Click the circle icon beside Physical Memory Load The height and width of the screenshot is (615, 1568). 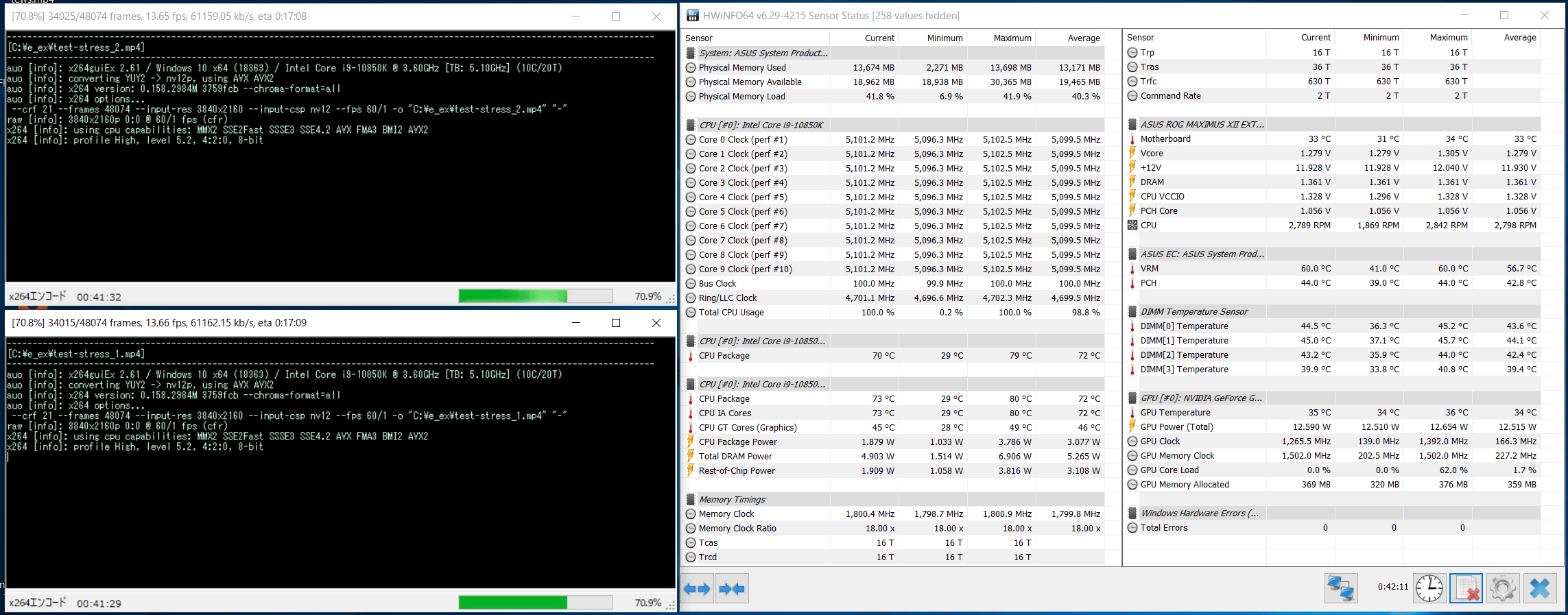691,97
